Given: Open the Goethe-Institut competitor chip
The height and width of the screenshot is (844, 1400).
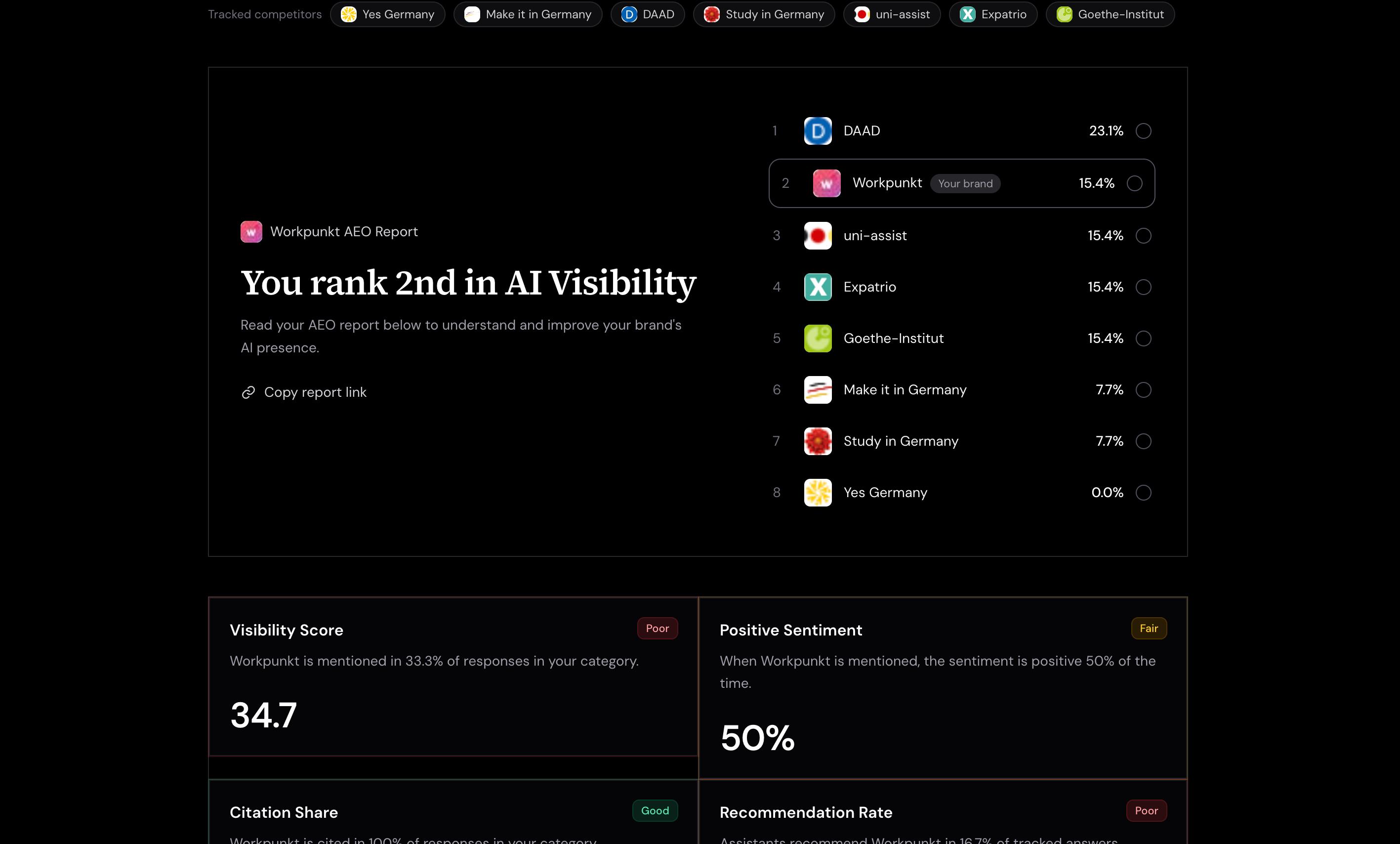Looking at the screenshot, I should (x=1110, y=14).
